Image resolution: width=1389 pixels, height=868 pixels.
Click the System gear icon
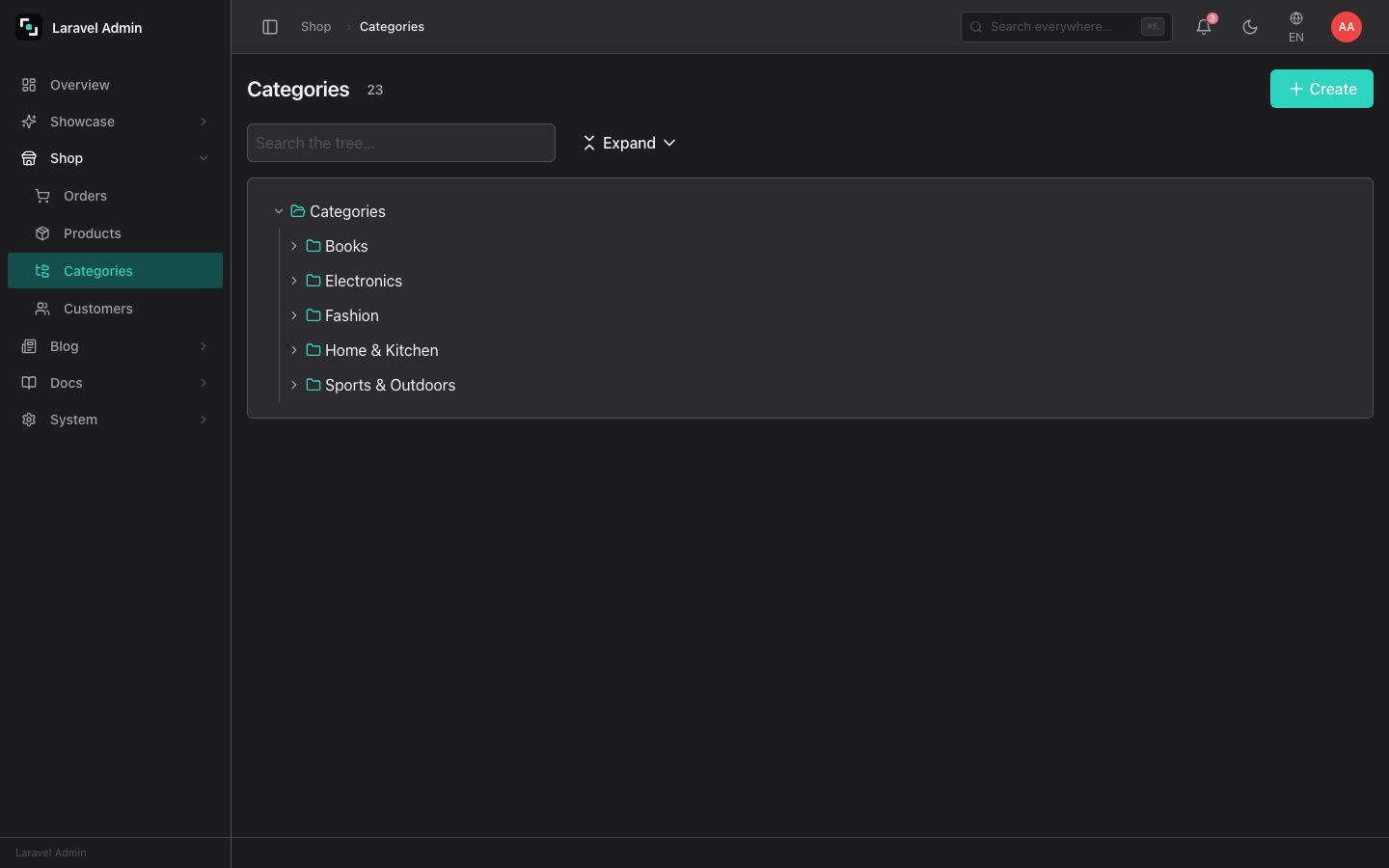coord(29,420)
